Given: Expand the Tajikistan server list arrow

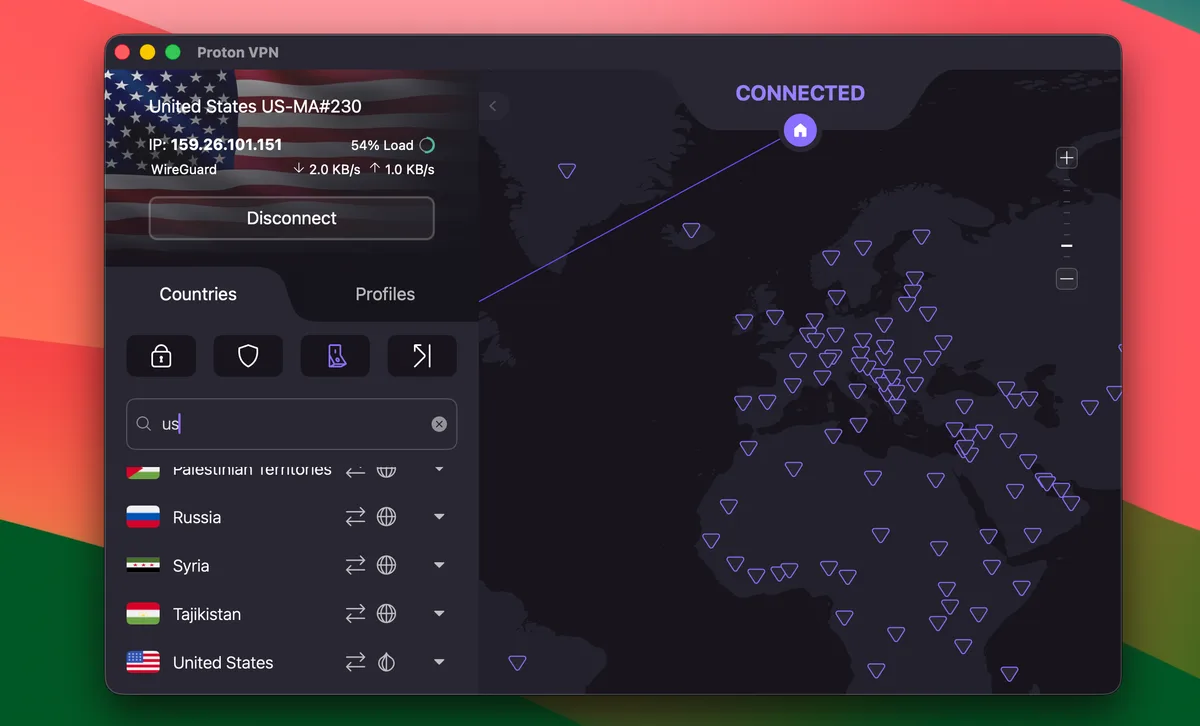Looking at the screenshot, I should tap(439, 614).
